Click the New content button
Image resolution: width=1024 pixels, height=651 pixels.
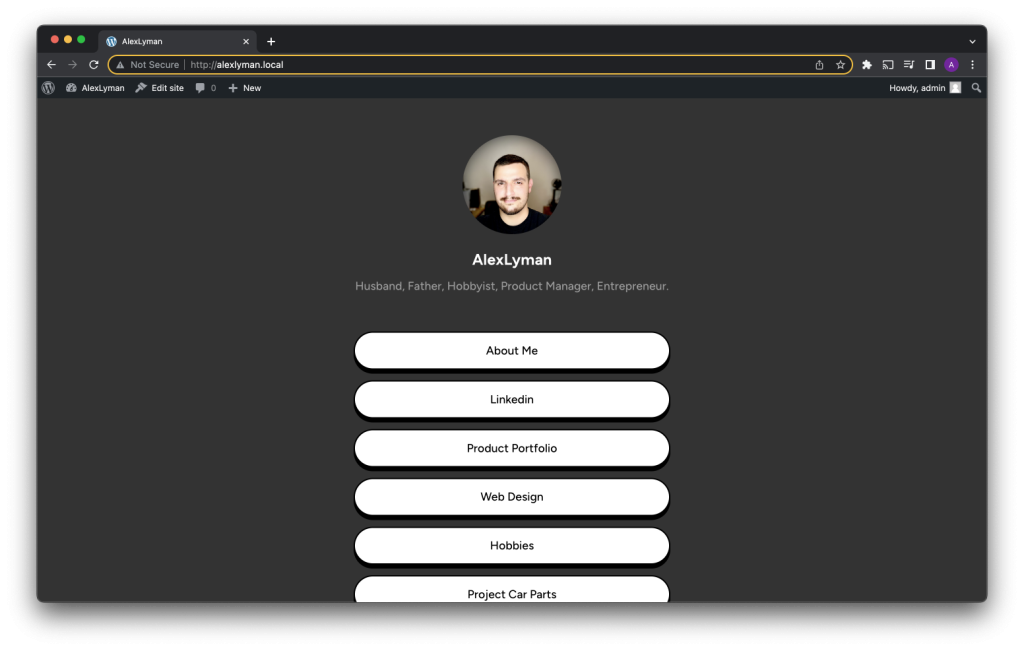[245, 88]
